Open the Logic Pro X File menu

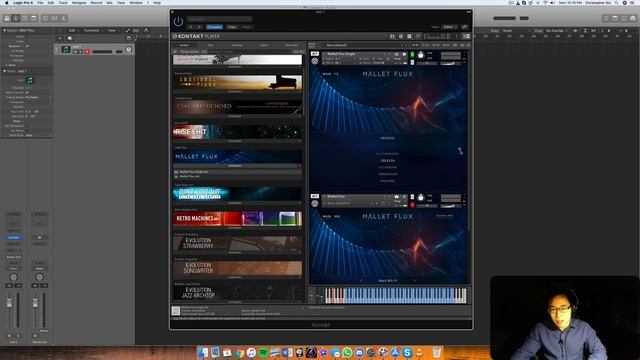coord(40,2)
